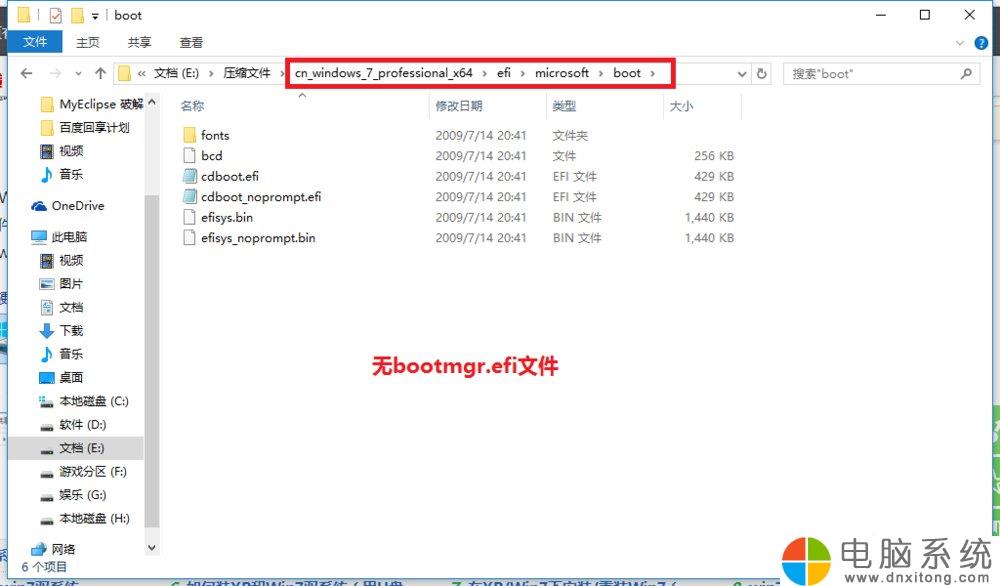Click boot in the address breadcrumb
The image size is (1000, 586).
click(x=627, y=73)
